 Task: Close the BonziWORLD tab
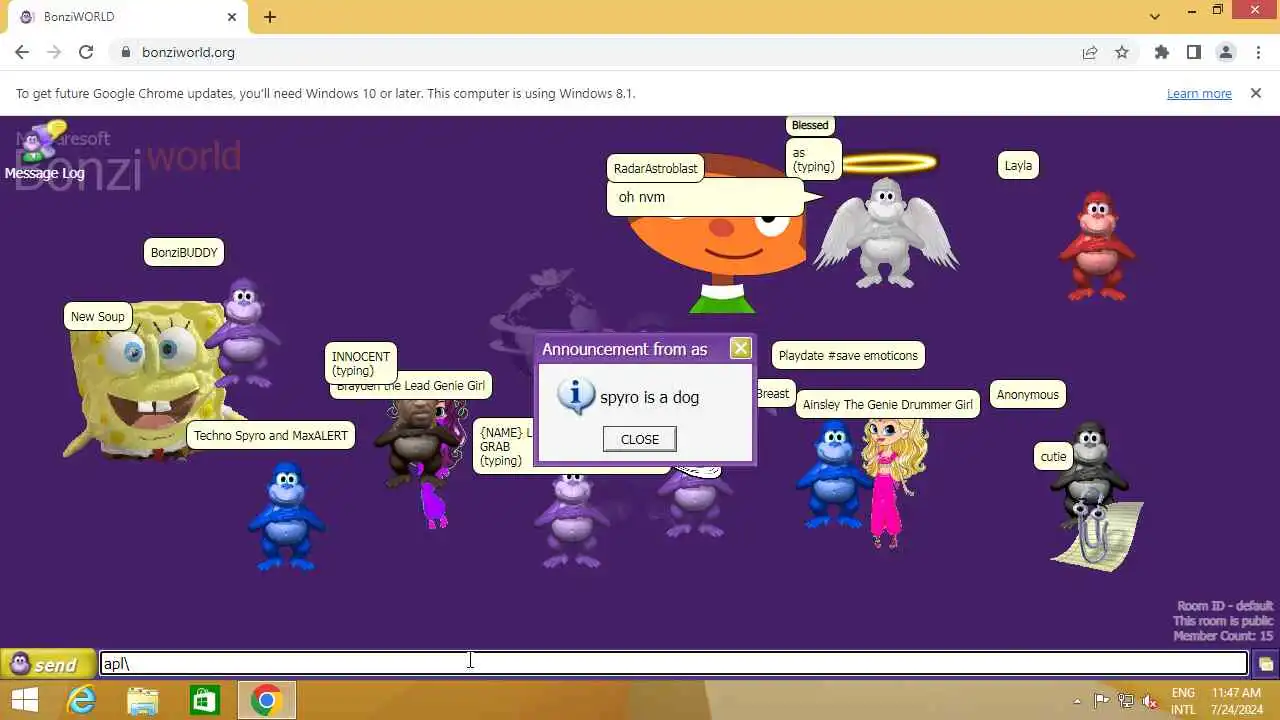tap(232, 17)
